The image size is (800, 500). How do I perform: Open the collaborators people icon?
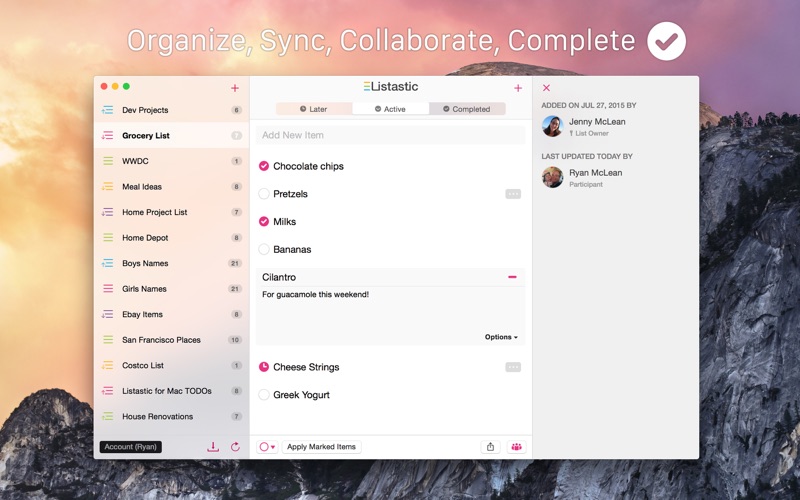click(x=516, y=447)
